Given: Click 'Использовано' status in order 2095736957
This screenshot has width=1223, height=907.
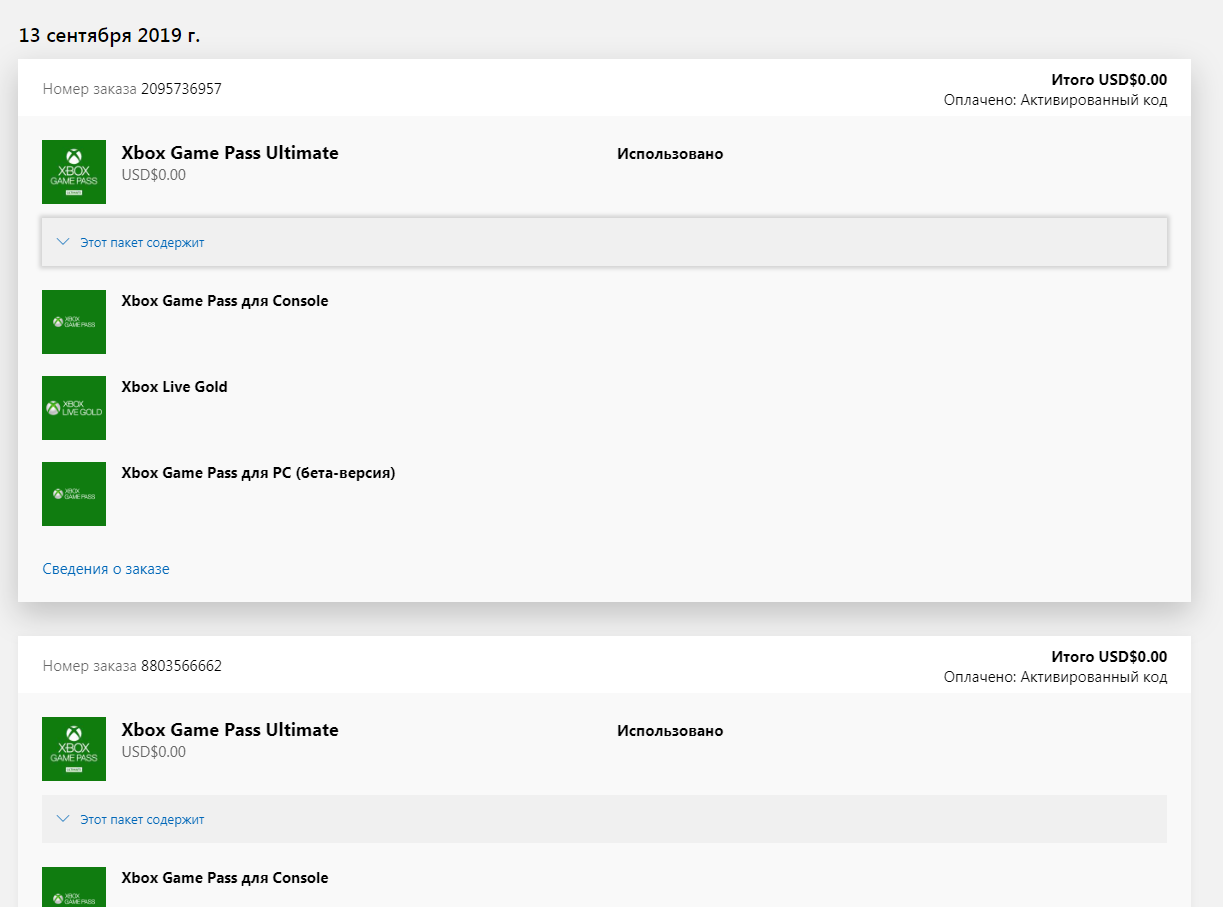Looking at the screenshot, I should [670, 154].
